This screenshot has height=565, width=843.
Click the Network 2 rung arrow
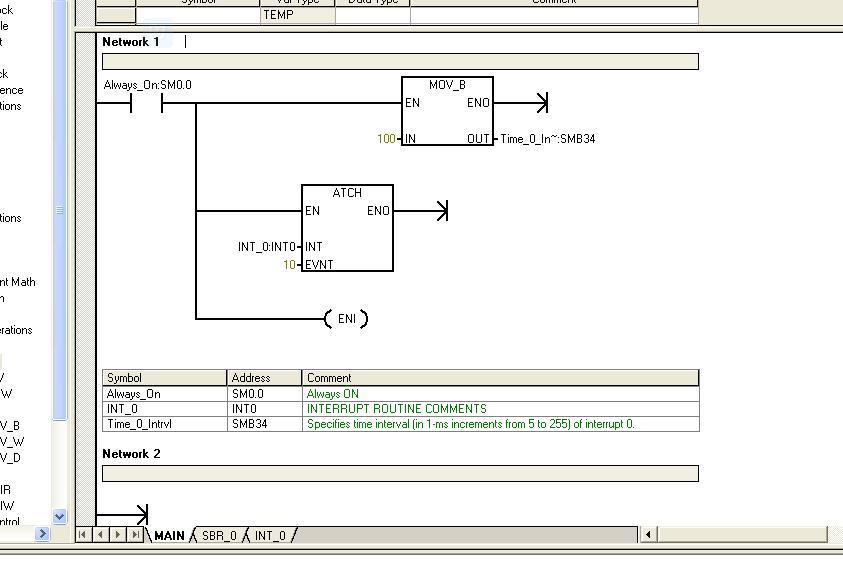(141, 515)
